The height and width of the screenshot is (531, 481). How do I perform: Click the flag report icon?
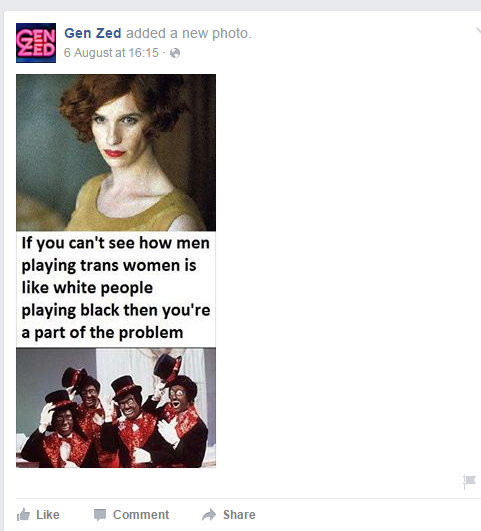(x=469, y=481)
